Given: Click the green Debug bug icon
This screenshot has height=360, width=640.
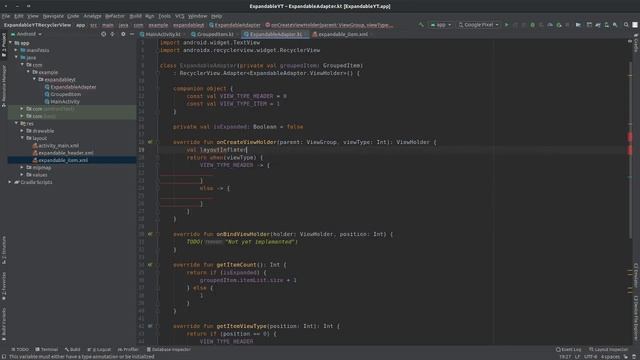Looking at the screenshot, I should 532,25.
